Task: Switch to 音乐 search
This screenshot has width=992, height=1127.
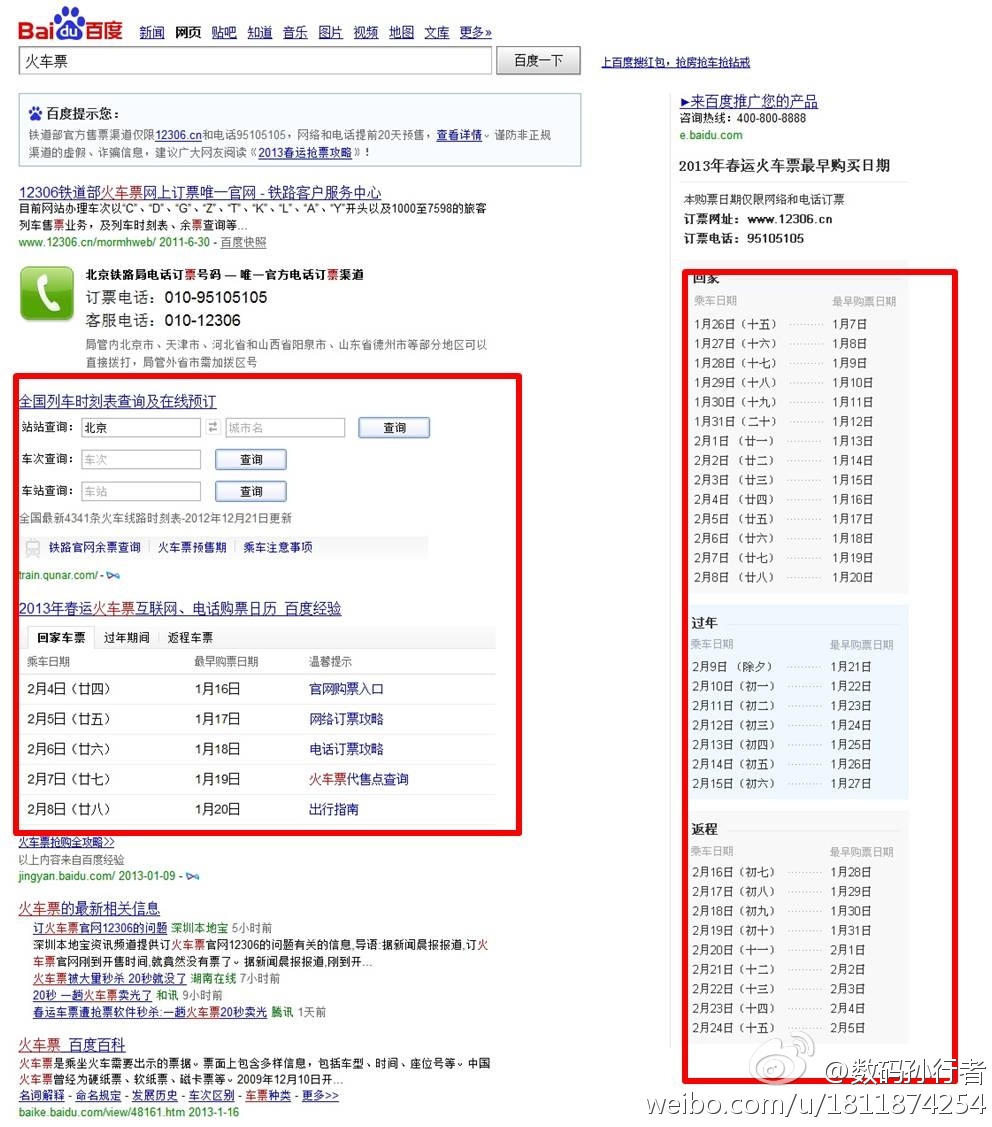Action: pyautogui.click(x=295, y=32)
